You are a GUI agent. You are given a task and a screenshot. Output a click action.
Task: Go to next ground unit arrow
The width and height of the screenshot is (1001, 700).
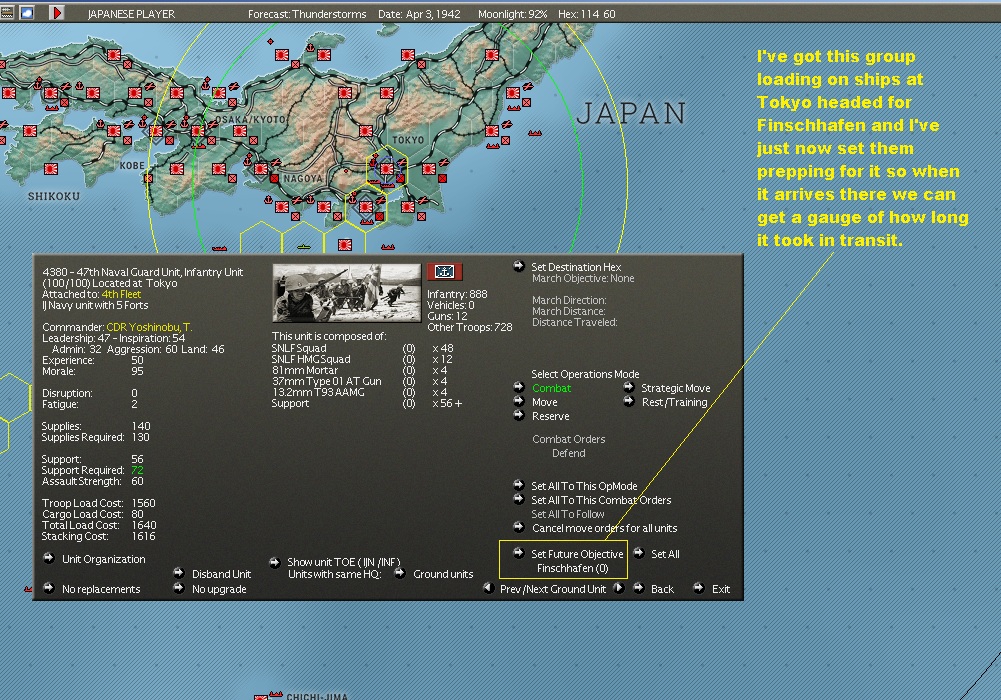618,588
